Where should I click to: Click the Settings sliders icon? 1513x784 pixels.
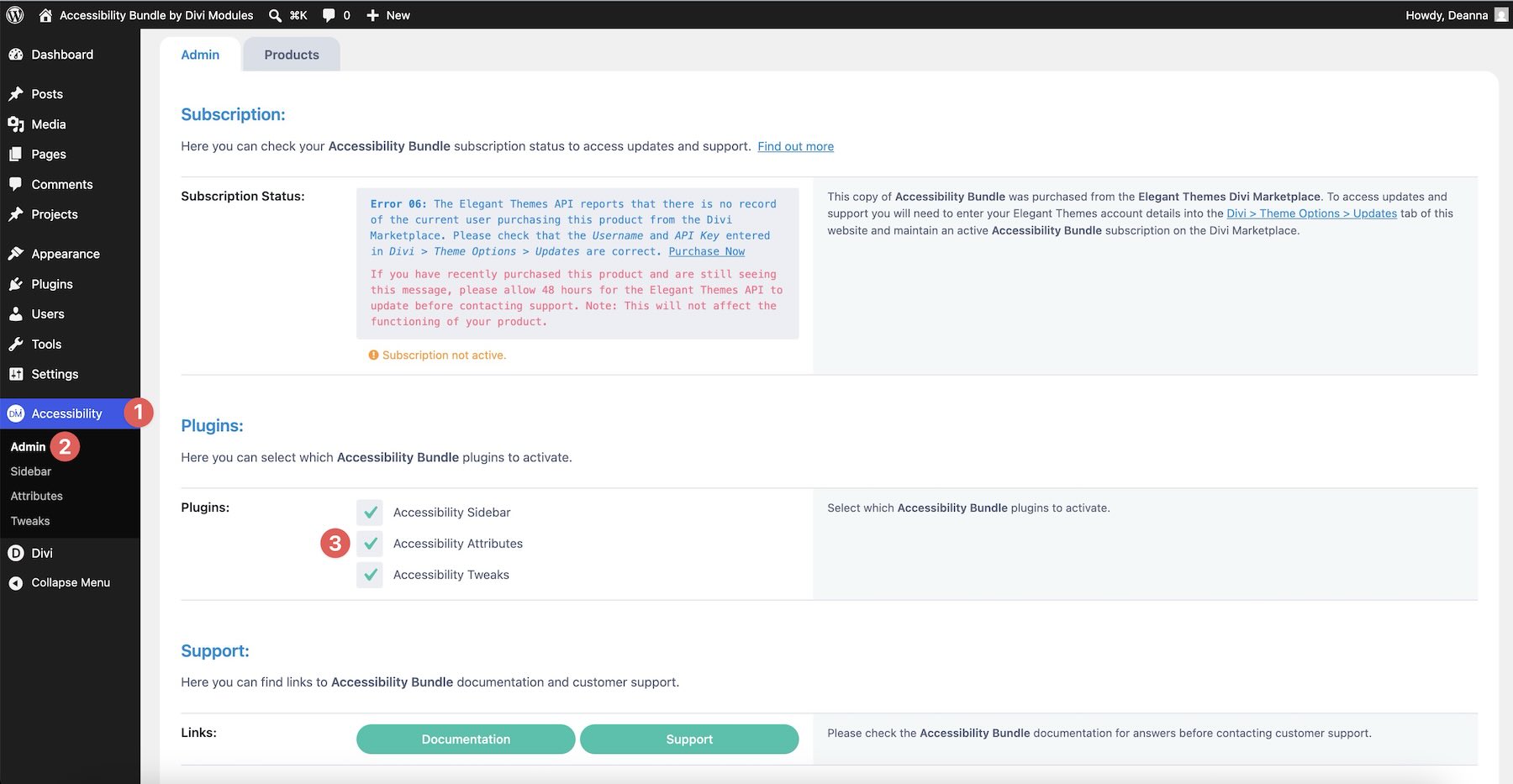15,374
